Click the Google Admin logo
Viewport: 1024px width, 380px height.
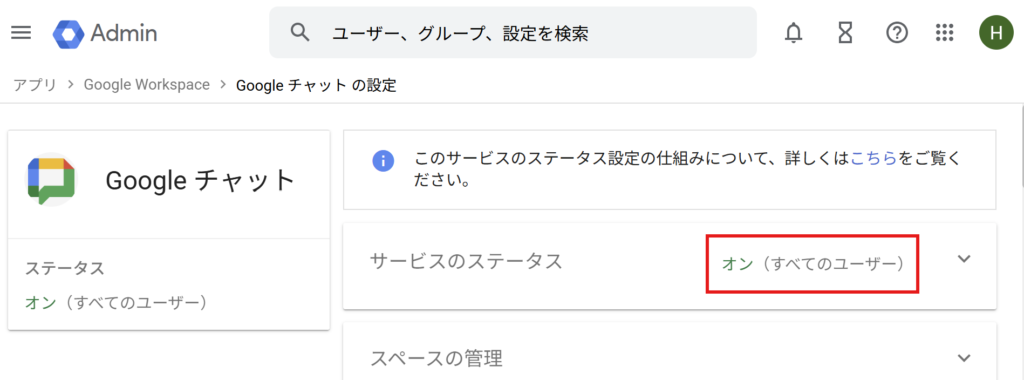point(105,33)
